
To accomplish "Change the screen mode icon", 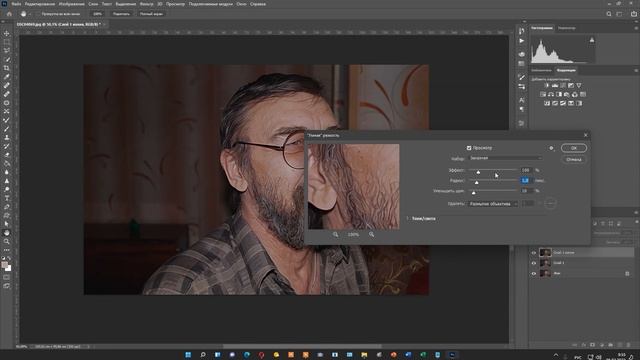I will click(x=7, y=286).
